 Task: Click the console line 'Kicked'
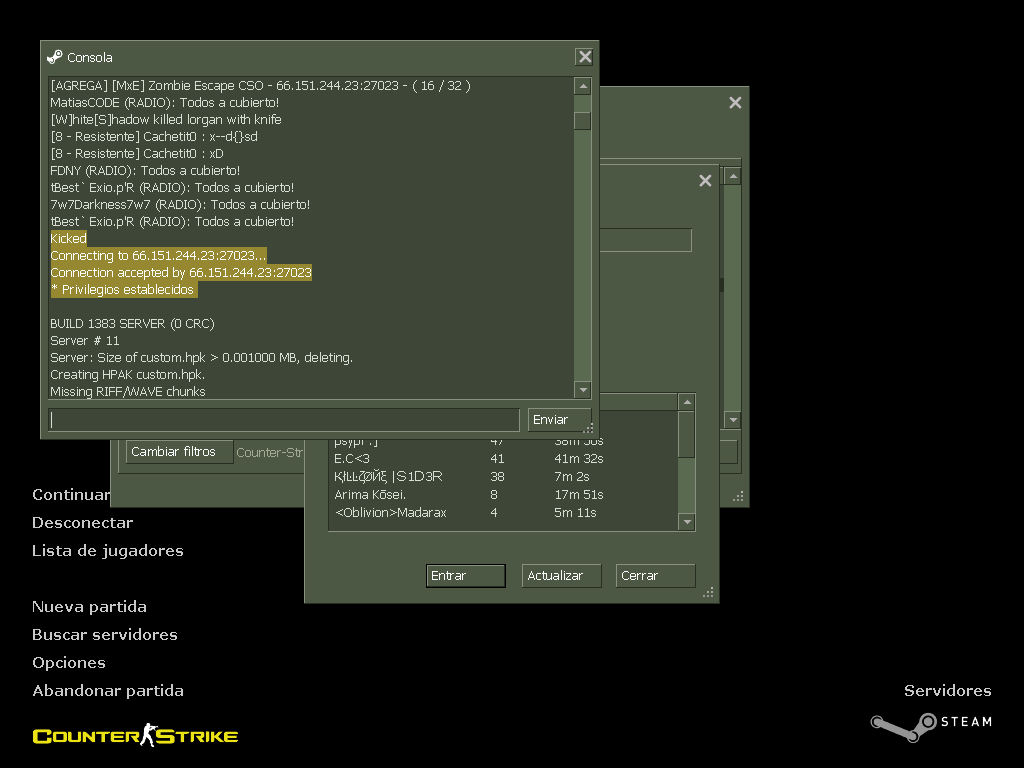click(69, 238)
